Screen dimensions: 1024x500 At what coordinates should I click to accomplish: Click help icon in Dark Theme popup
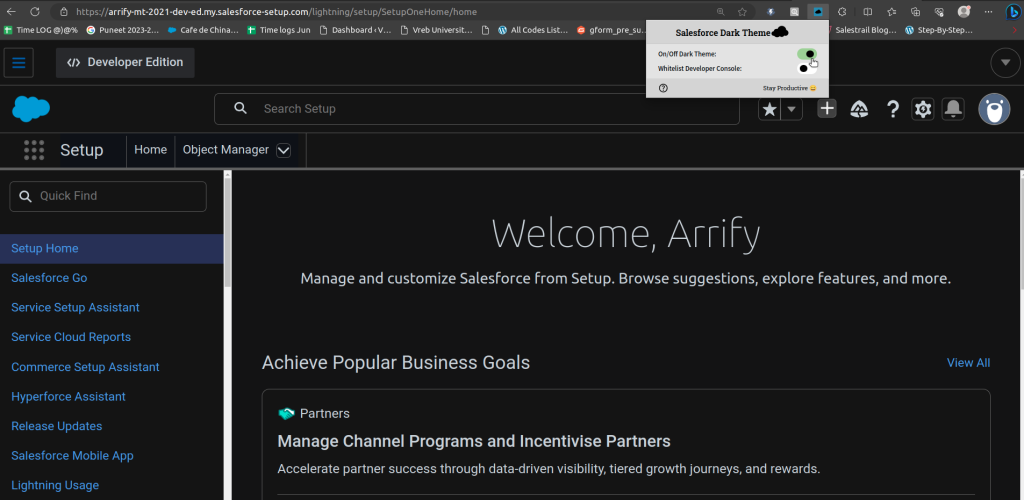tap(664, 88)
